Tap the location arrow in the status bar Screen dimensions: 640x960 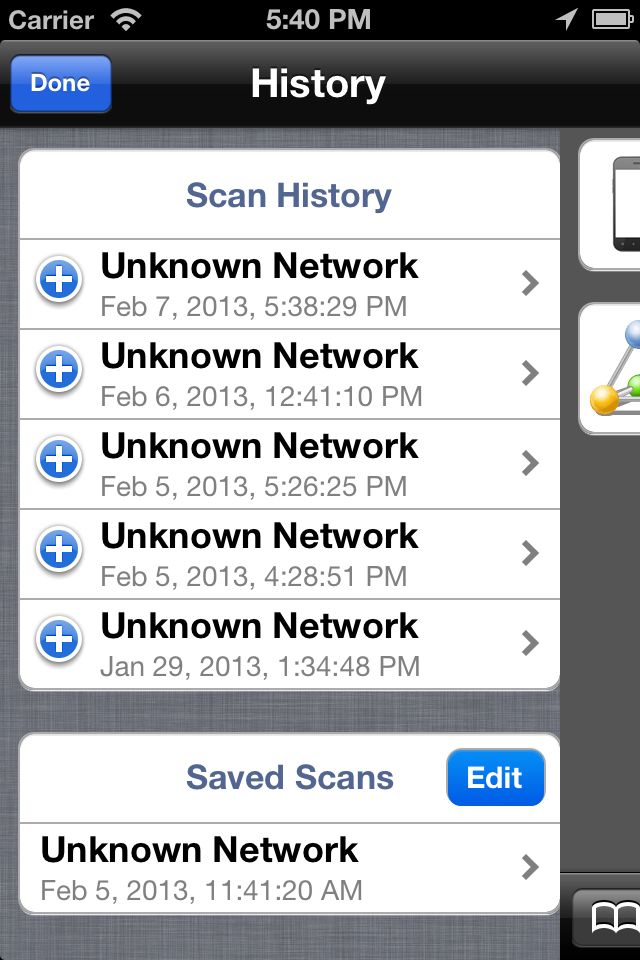[567, 19]
